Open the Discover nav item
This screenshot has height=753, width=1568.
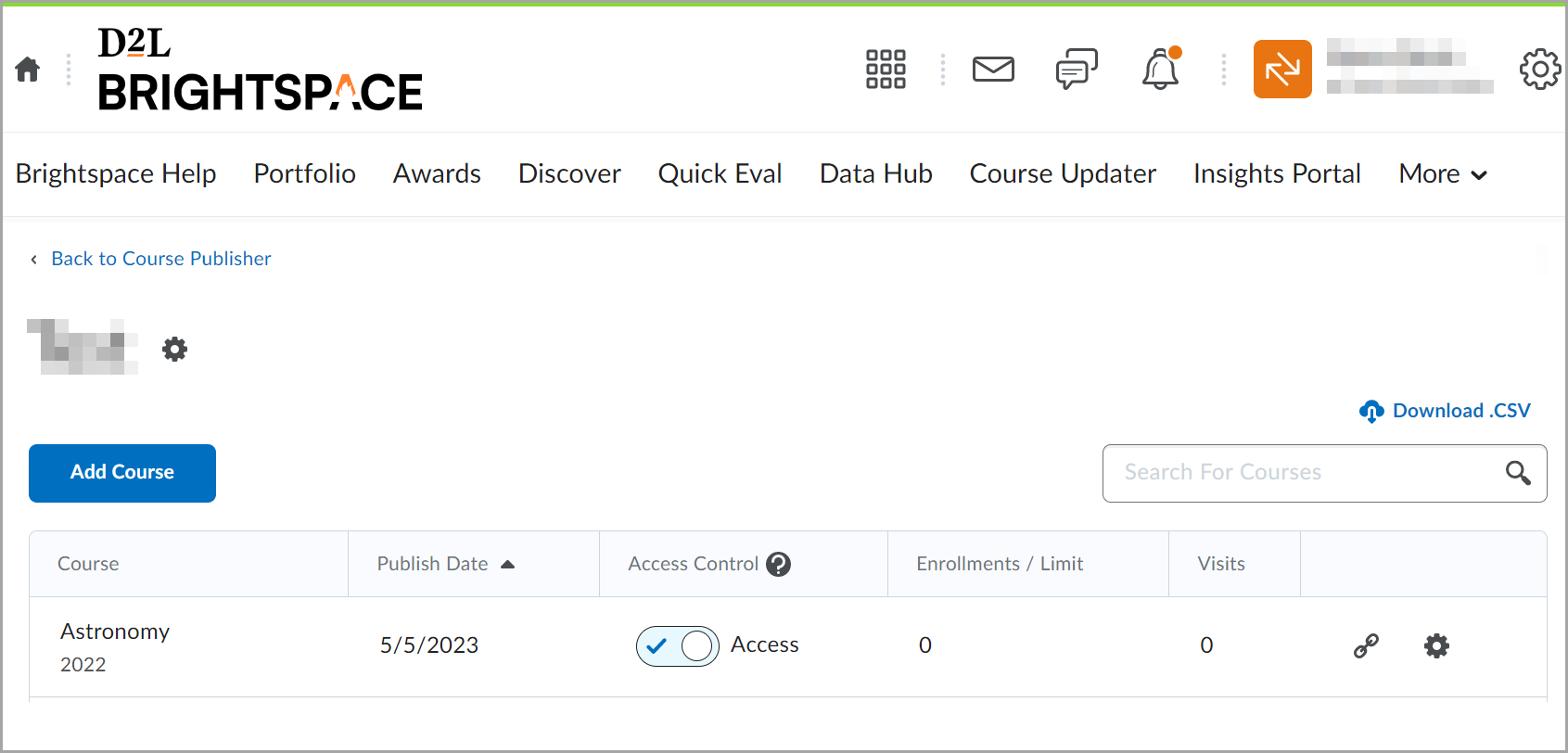(569, 173)
